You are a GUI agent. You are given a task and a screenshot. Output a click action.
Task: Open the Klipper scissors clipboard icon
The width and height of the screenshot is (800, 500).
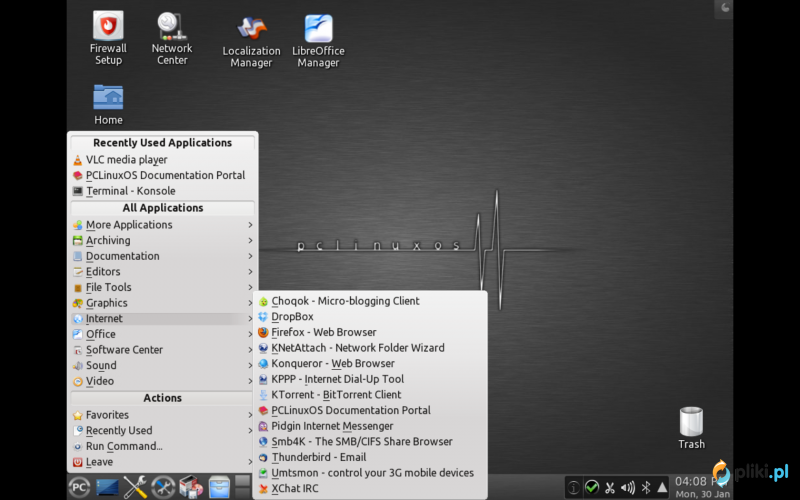tap(610, 488)
